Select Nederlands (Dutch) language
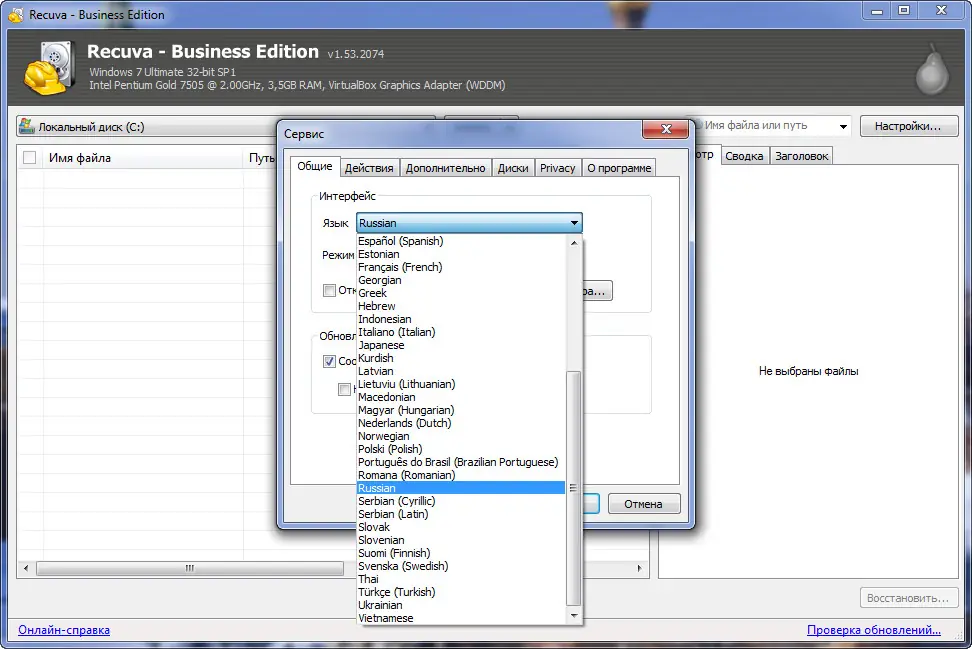The height and width of the screenshot is (649, 972). 461,423
